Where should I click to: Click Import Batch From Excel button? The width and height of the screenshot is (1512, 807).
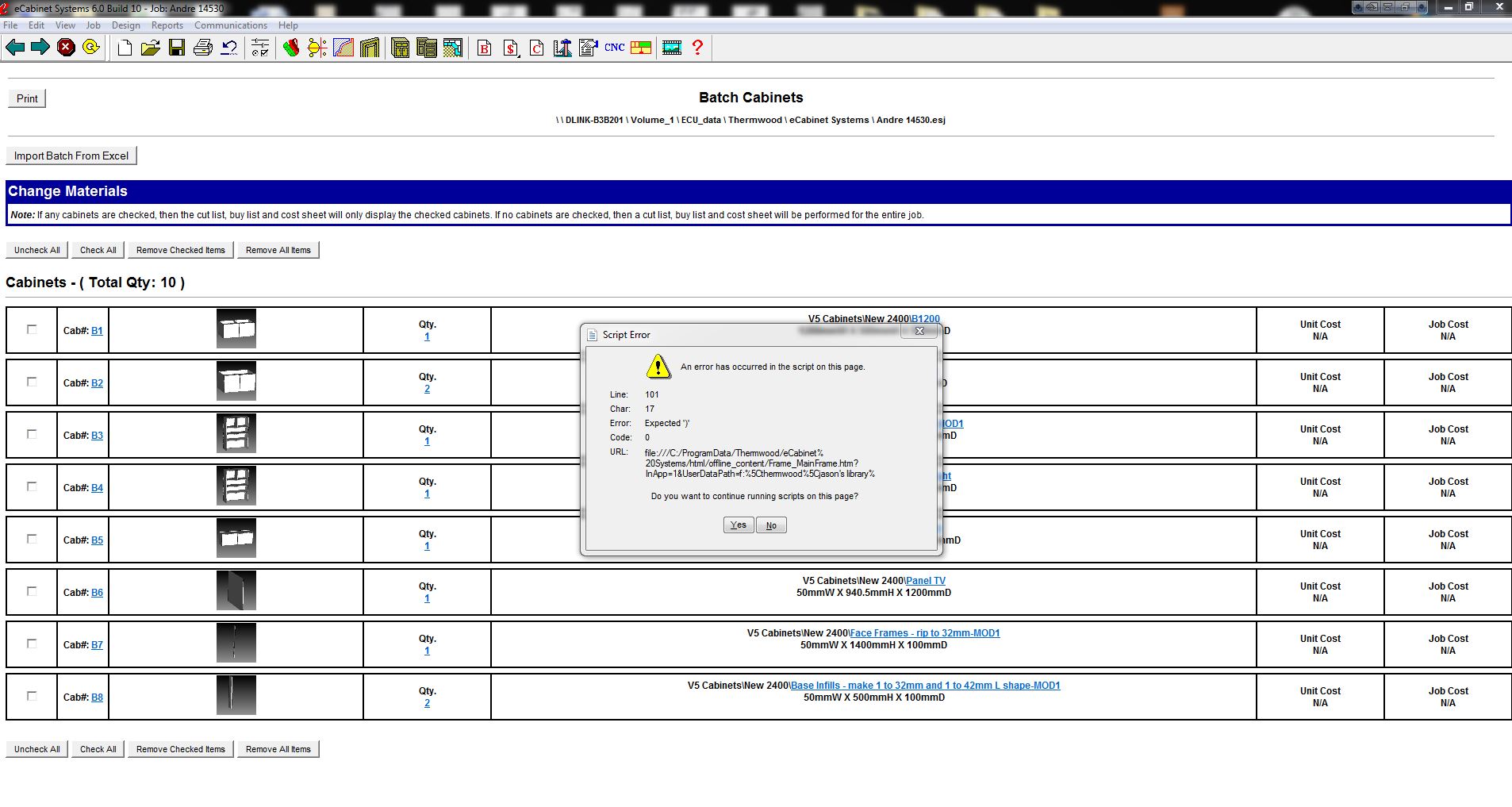coord(71,156)
